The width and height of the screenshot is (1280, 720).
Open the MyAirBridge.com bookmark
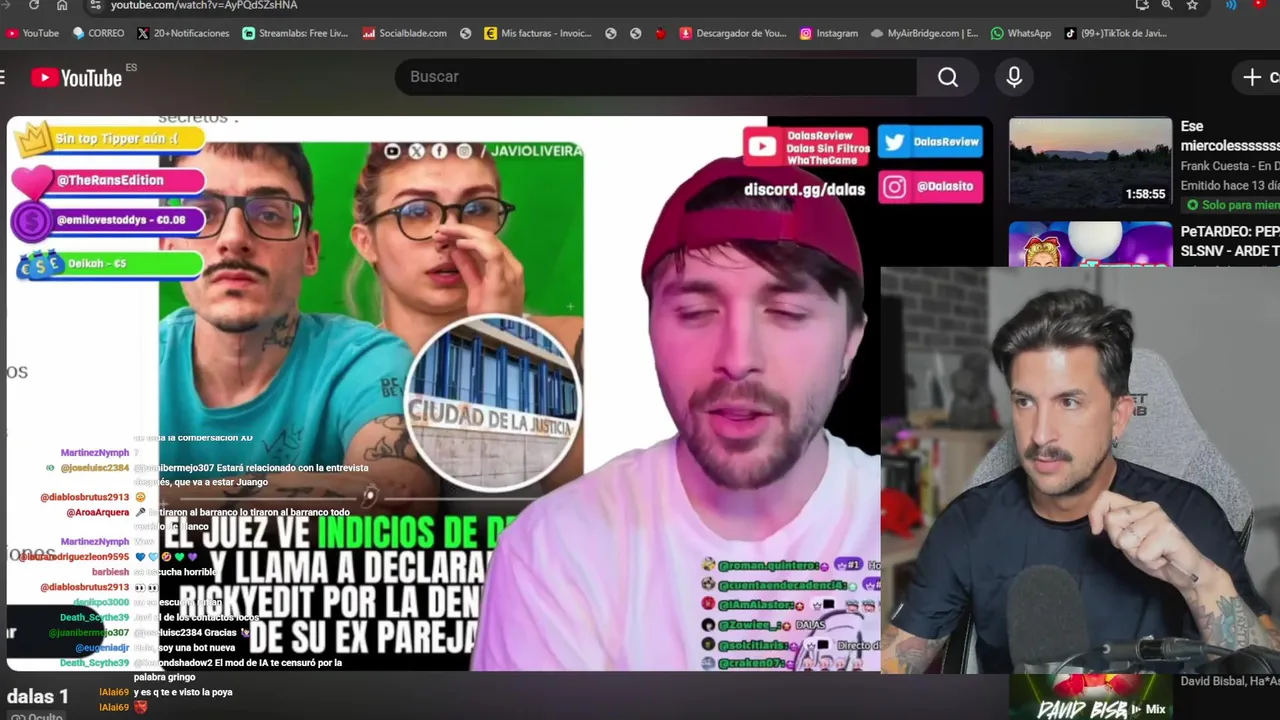pos(924,33)
